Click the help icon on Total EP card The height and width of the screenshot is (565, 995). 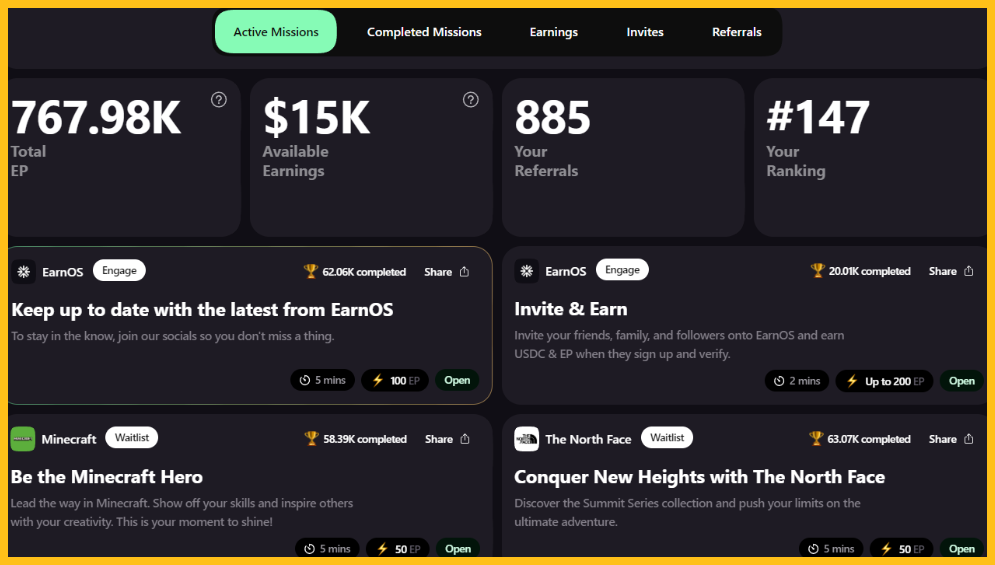click(x=219, y=100)
